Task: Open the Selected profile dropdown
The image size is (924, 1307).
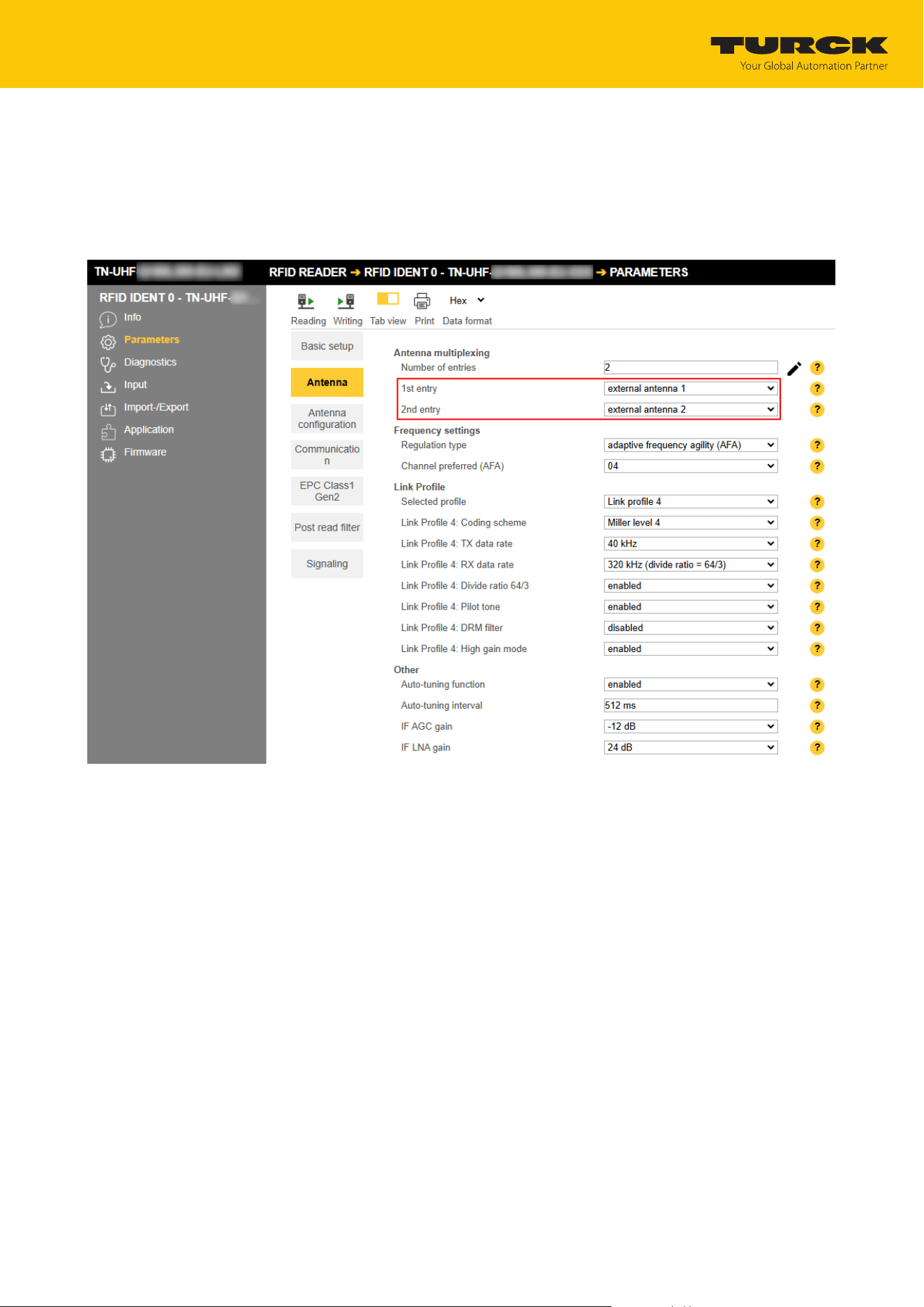Action: click(x=691, y=502)
